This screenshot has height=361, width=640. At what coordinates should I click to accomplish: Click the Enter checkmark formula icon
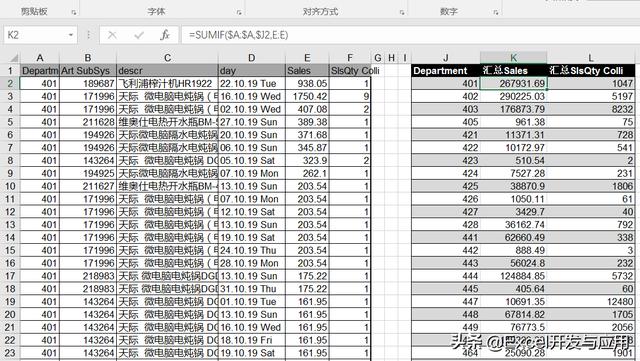[x=139, y=35]
